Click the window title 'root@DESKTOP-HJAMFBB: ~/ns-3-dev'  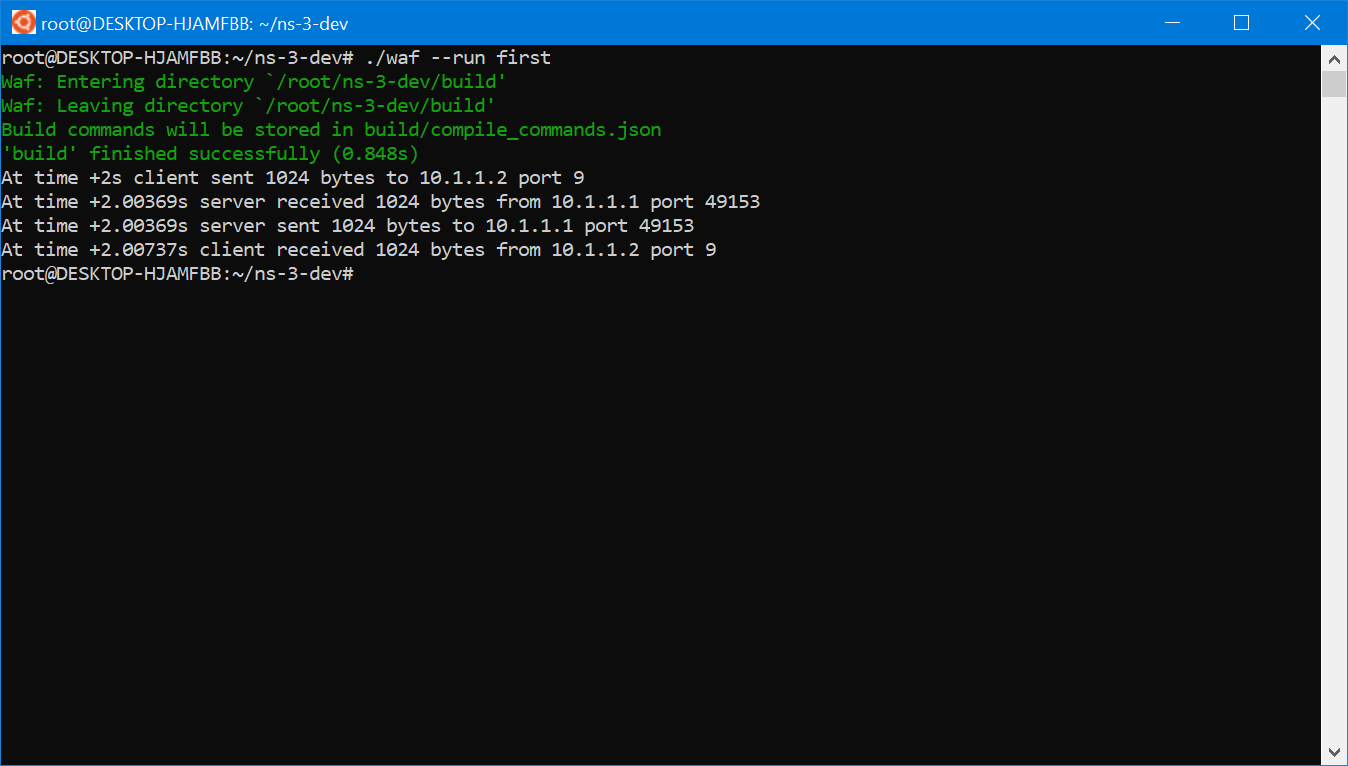[x=195, y=23]
